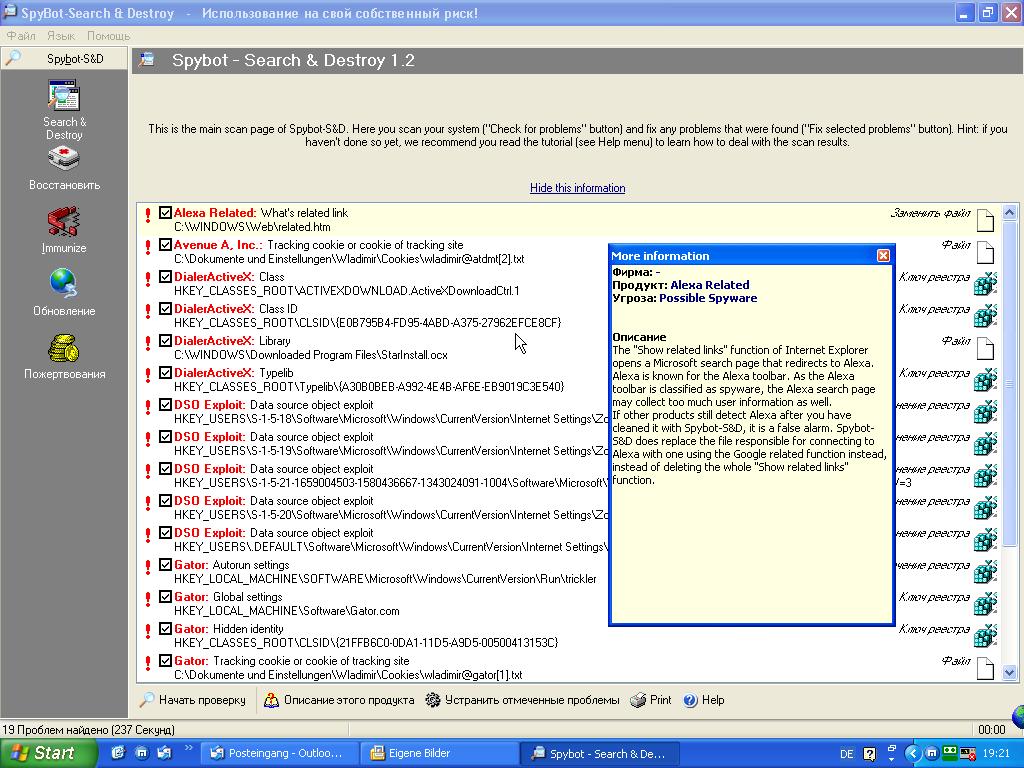Uncheck the Avenue A, Inc. entry
This screenshot has width=1024, height=768.
(x=165, y=245)
